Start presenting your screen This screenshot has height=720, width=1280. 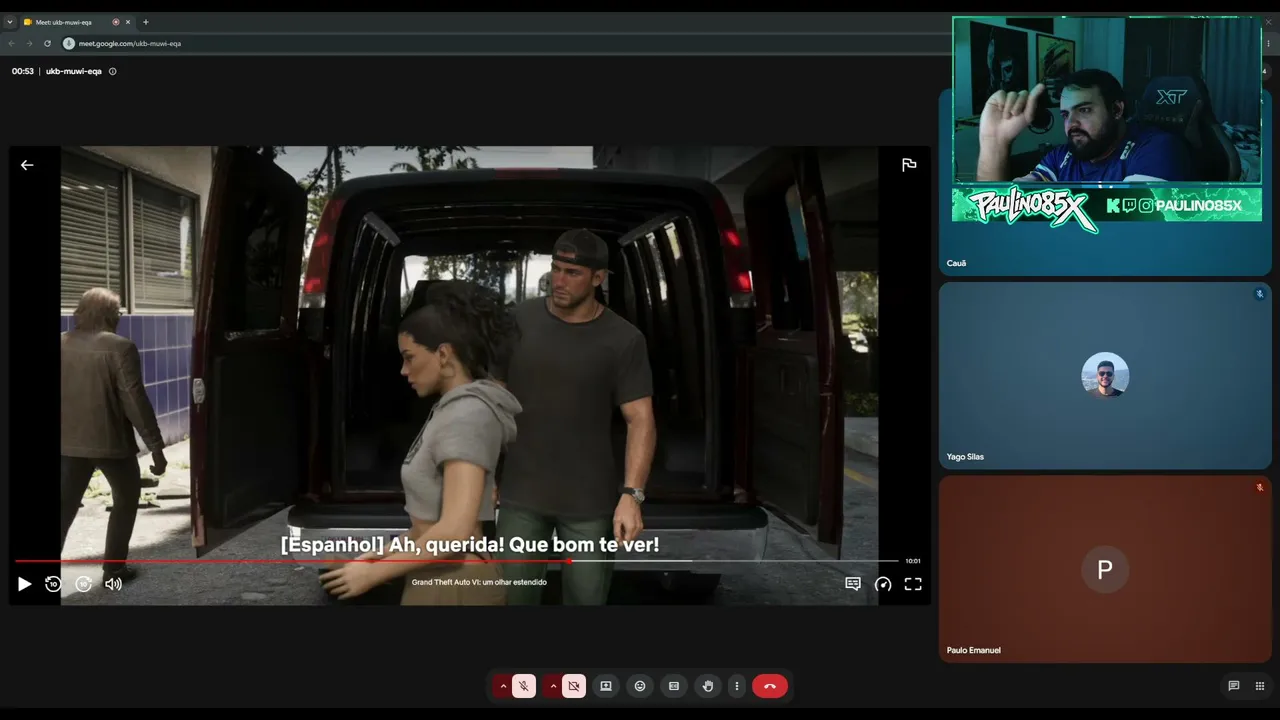click(x=605, y=686)
